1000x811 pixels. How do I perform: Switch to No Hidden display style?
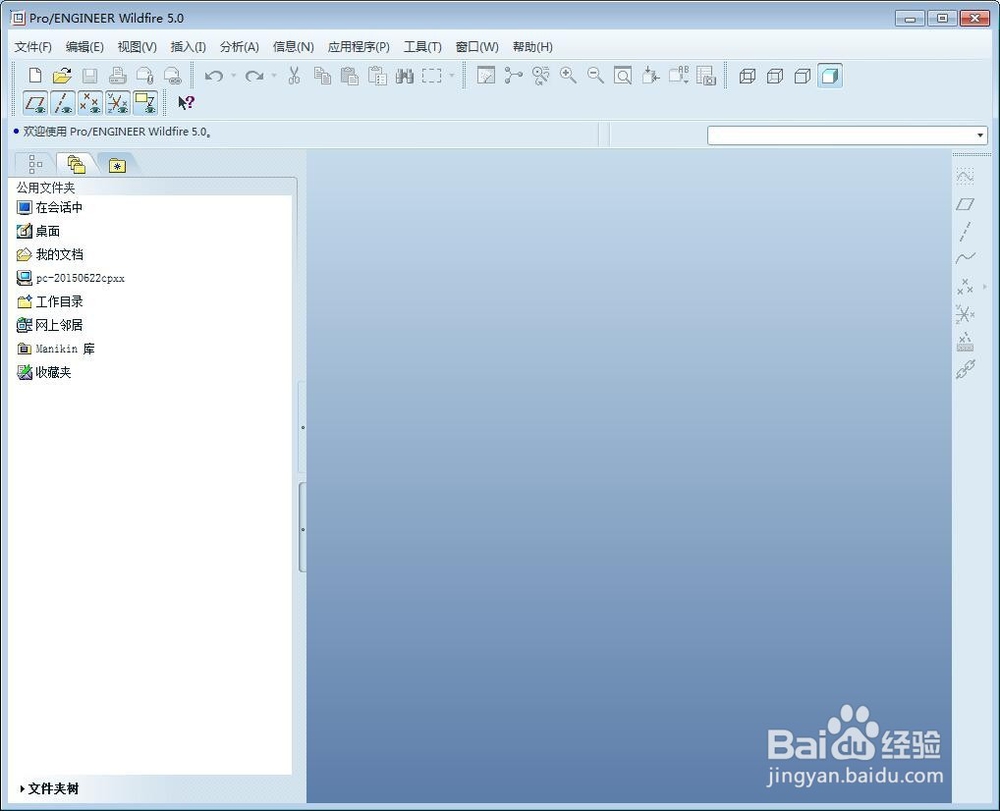click(x=802, y=77)
